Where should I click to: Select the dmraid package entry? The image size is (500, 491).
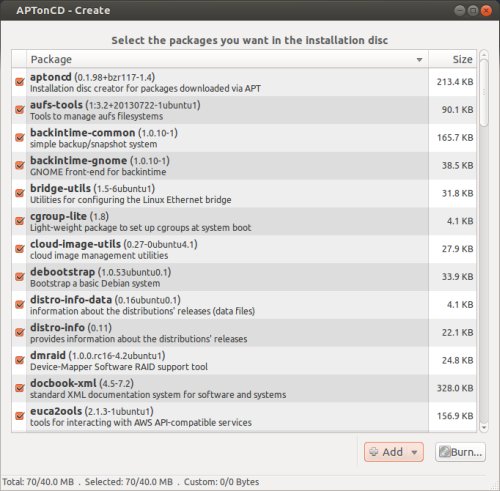coord(244,361)
